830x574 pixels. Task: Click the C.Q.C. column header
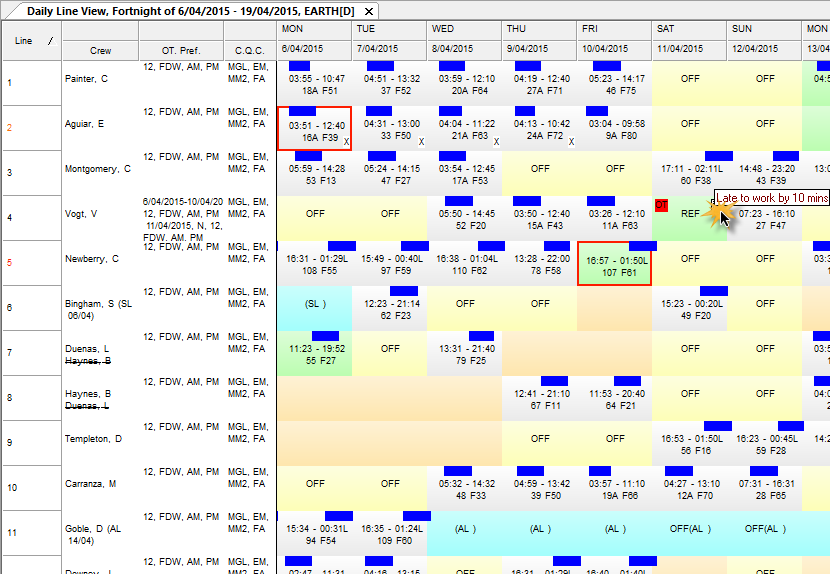249,50
